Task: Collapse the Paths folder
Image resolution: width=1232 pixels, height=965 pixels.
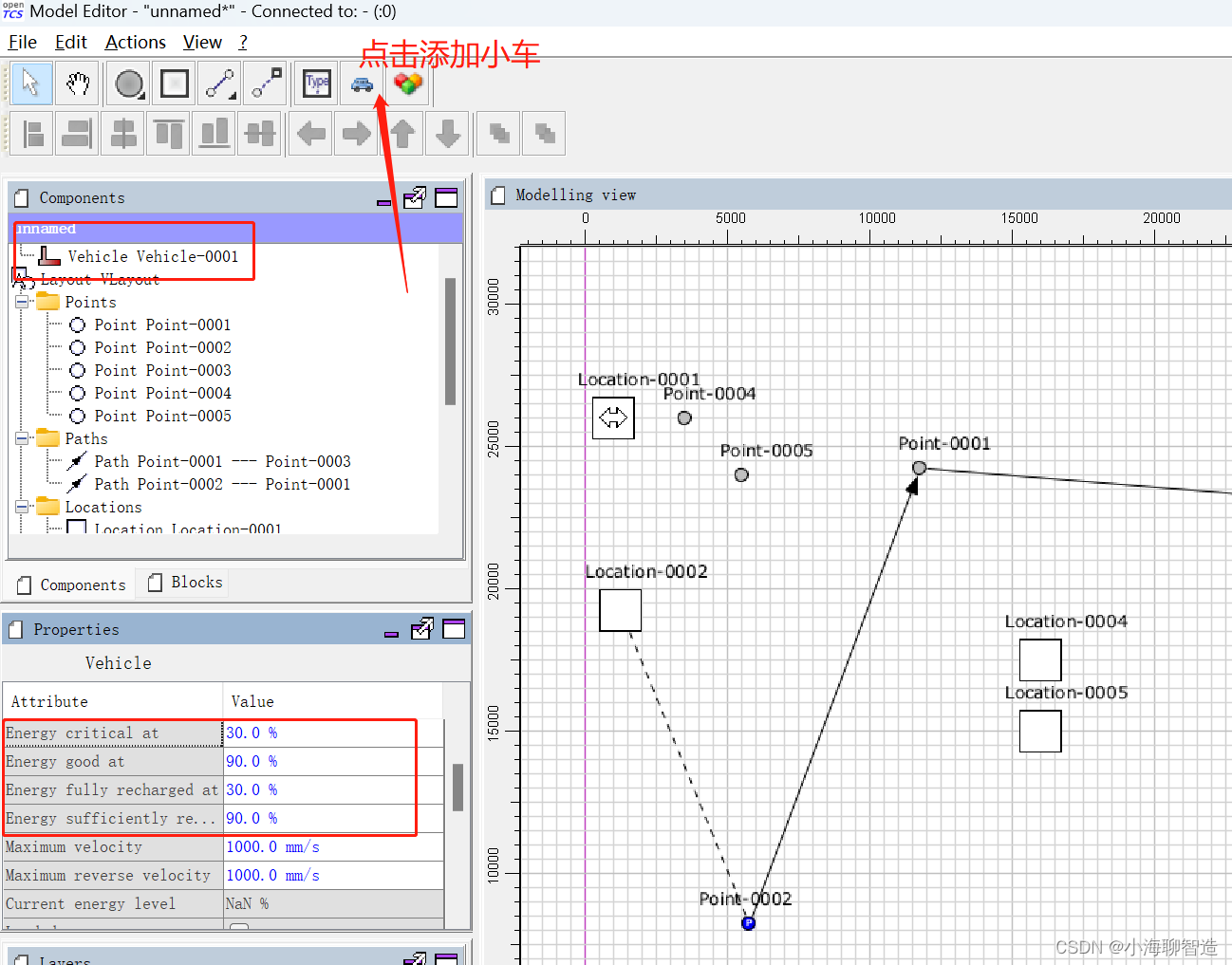Action: click(x=21, y=438)
